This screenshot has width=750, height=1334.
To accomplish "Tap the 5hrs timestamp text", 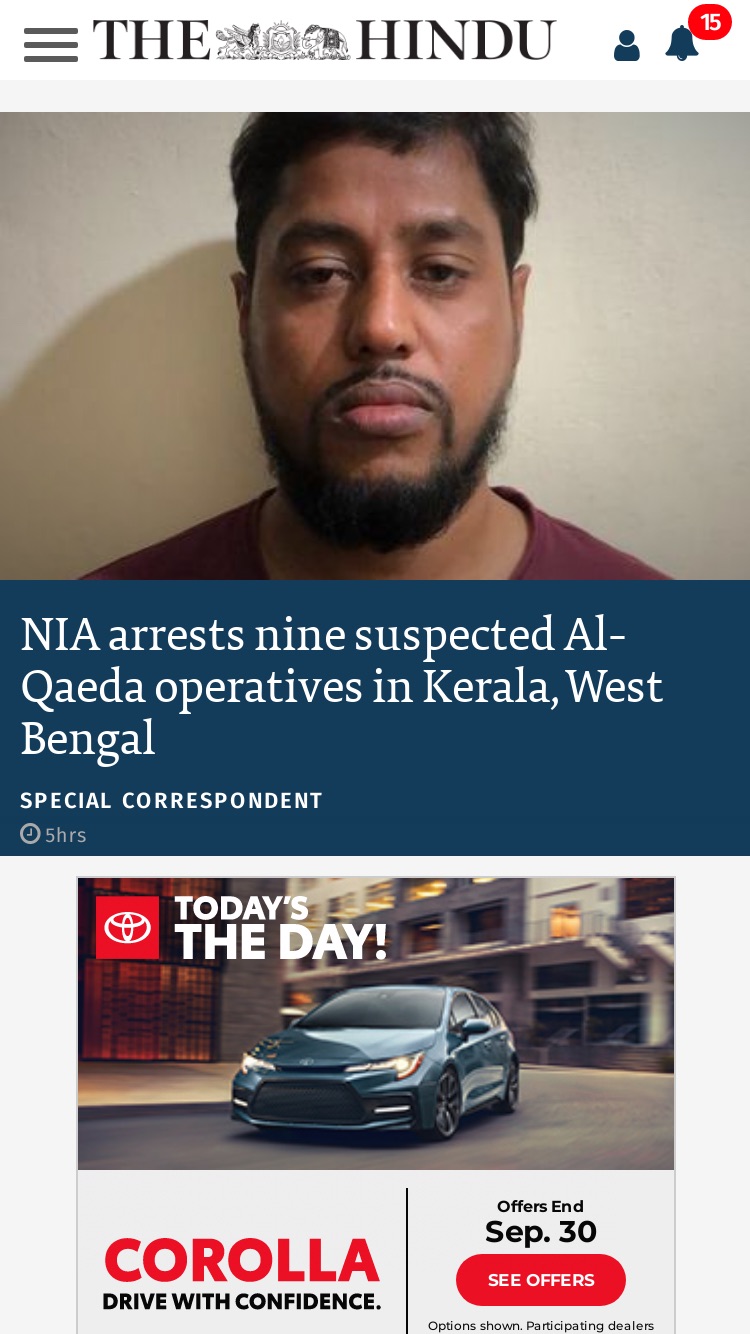I will coord(66,835).
